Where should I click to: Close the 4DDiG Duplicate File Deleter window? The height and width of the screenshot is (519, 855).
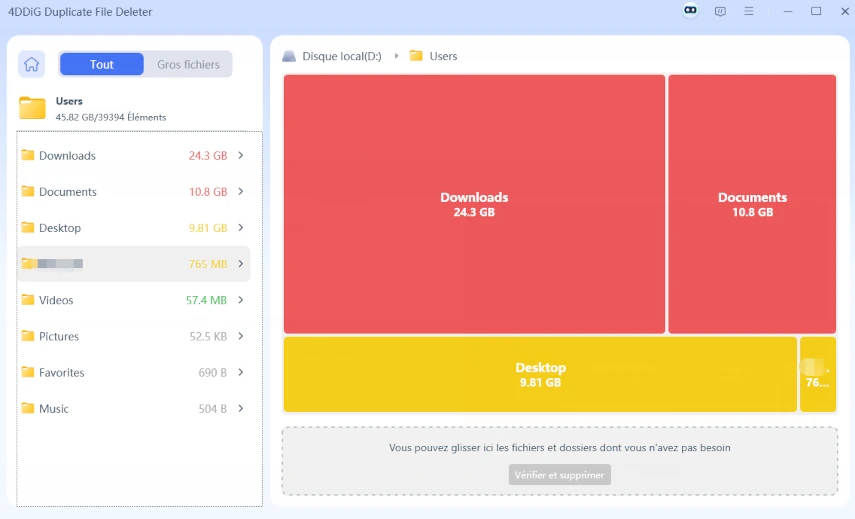point(845,11)
